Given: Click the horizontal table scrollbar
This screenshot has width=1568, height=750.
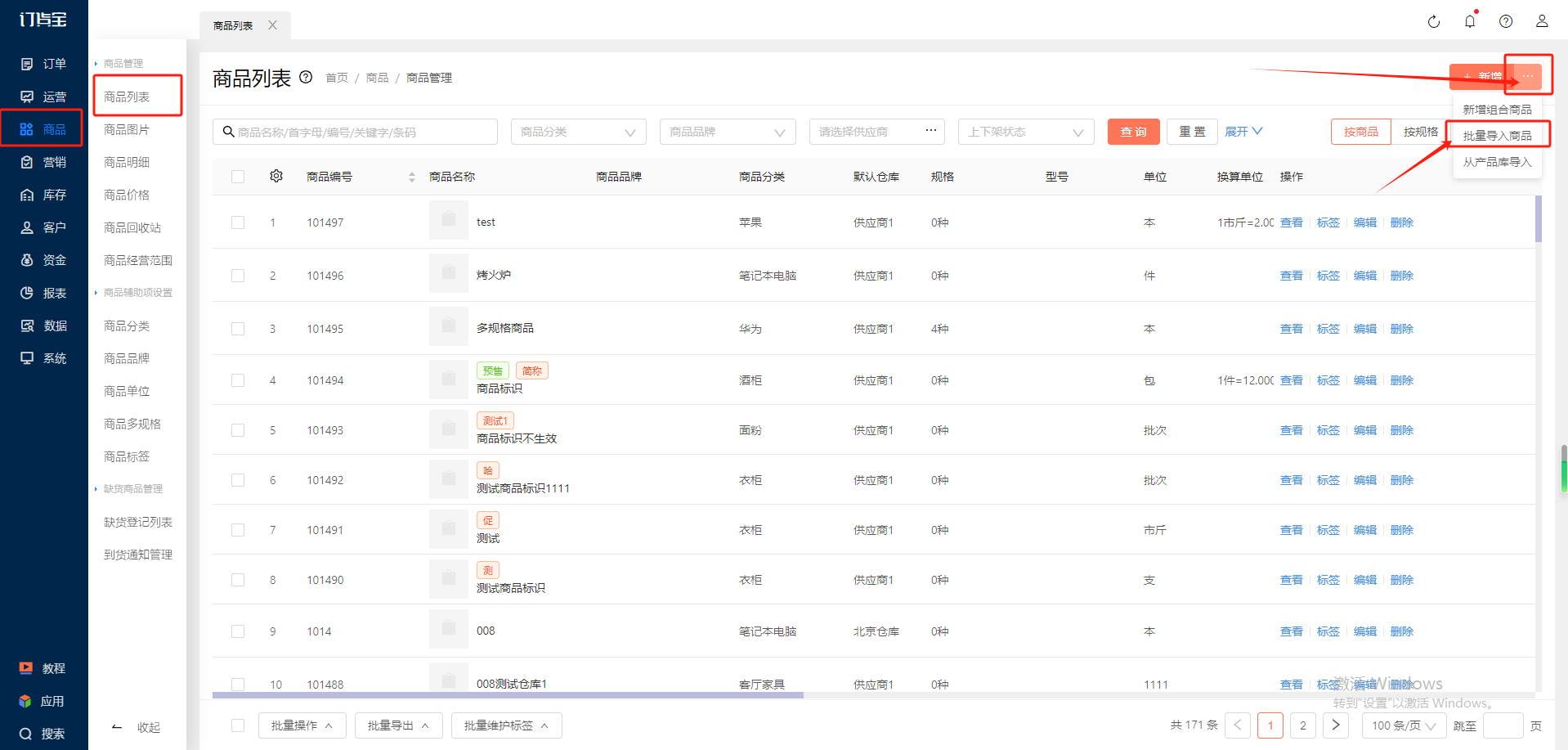Looking at the screenshot, I should point(508,695).
